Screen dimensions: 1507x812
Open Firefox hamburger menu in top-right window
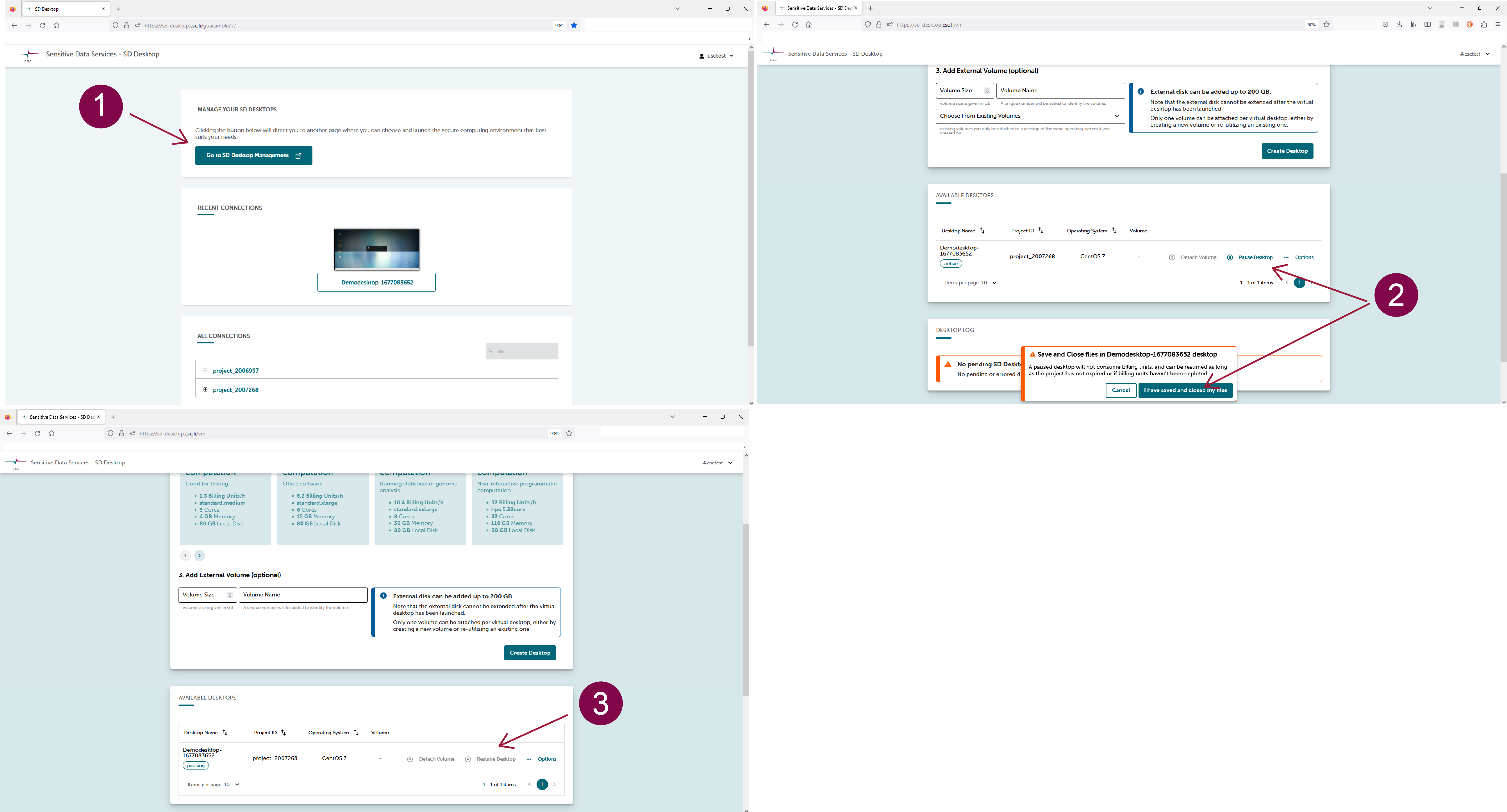coord(1498,25)
